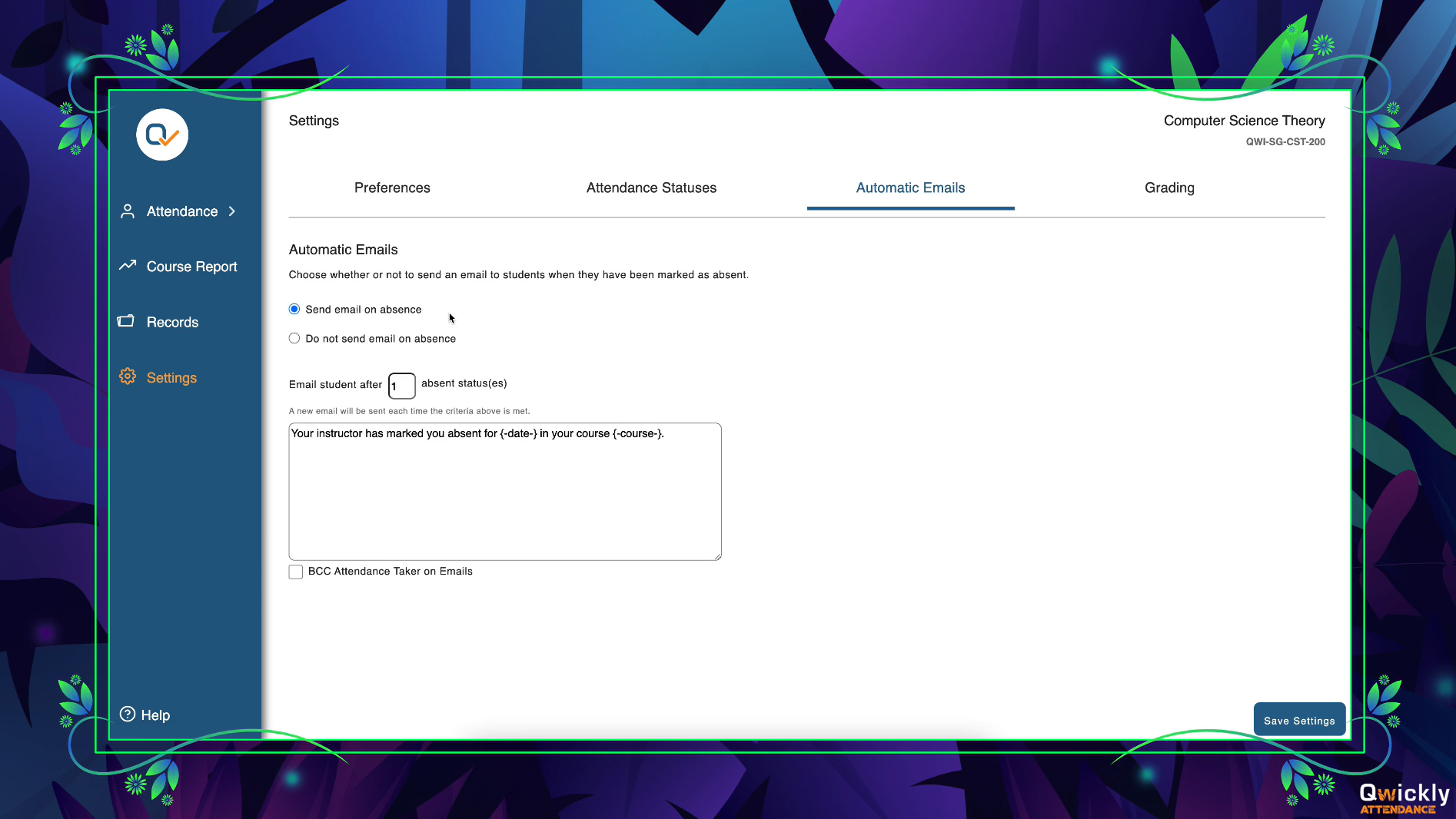Select the Send email on absence option
Viewport: 1456px width, 819px height.
pos(294,309)
